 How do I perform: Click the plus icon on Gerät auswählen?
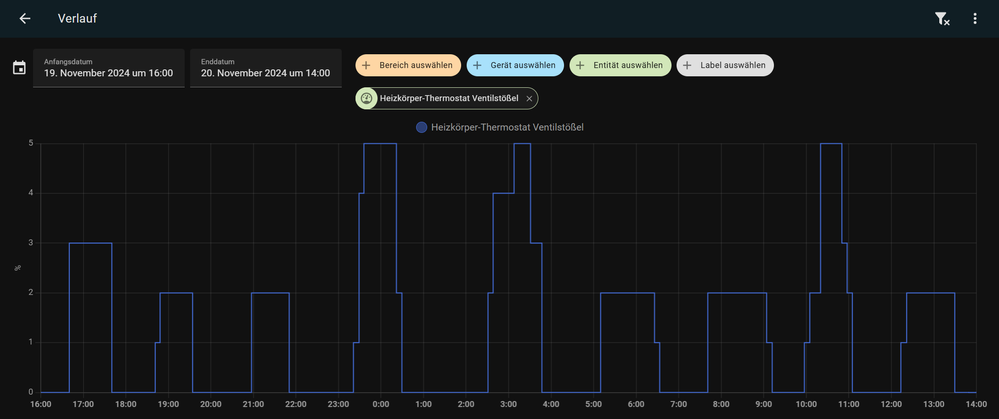coord(477,65)
